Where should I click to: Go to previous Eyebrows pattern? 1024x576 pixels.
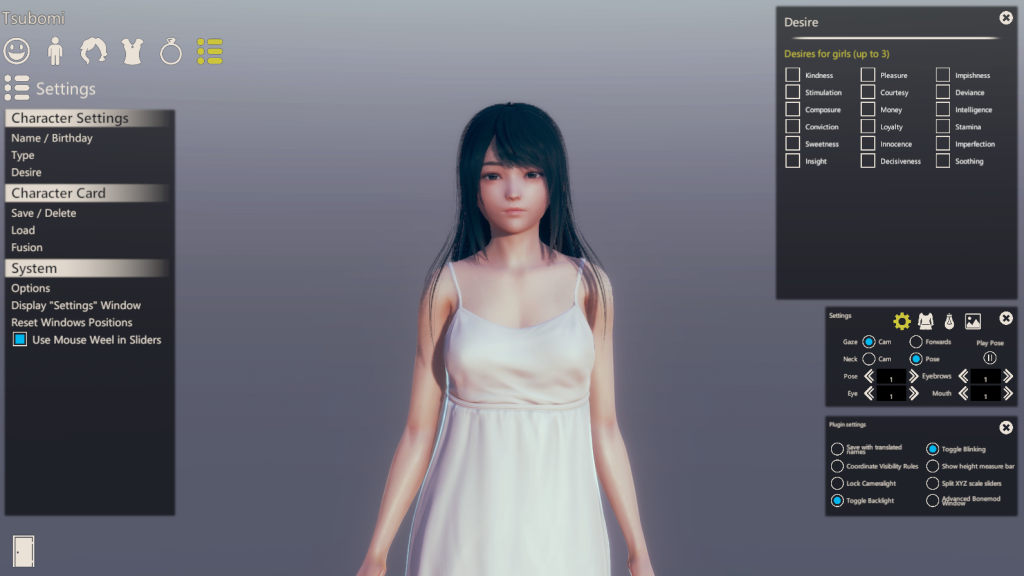click(x=964, y=377)
